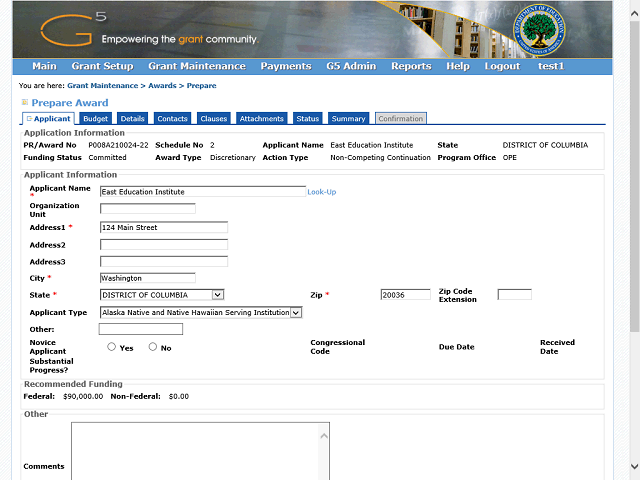The height and width of the screenshot is (480, 640).
Task: Open the Grant Maintenance menu
Action: click(x=197, y=66)
